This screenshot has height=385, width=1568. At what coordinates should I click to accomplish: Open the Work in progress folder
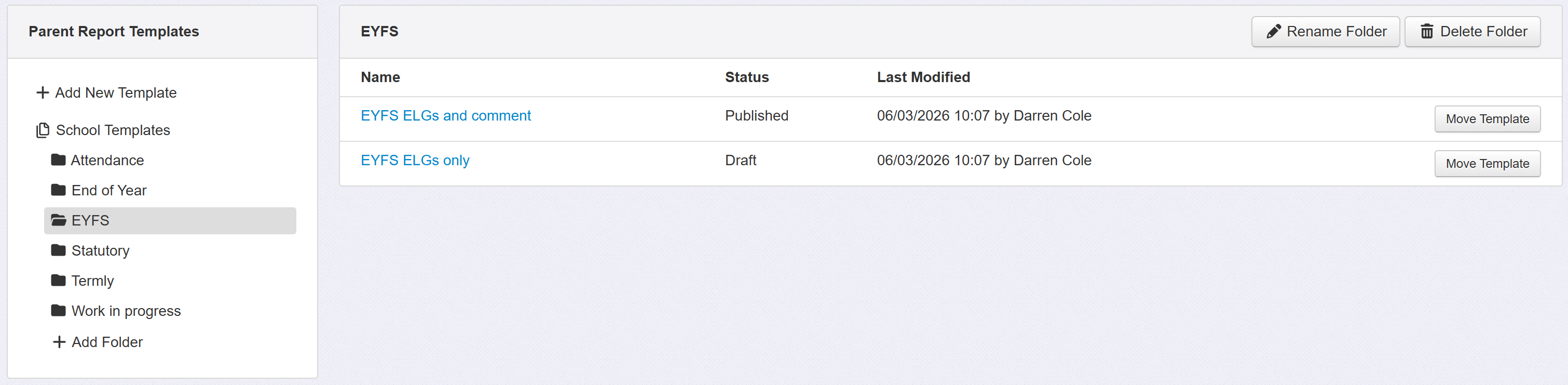tap(126, 311)
